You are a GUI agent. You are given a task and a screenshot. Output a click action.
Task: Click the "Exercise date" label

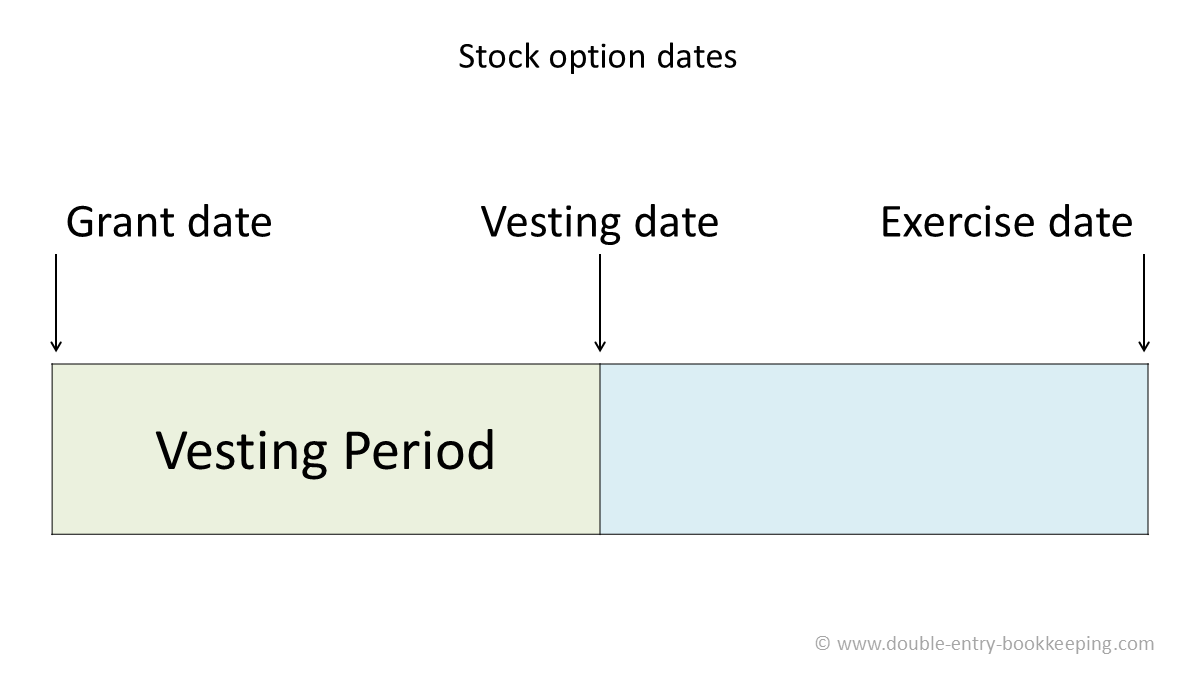[1006, 222]
